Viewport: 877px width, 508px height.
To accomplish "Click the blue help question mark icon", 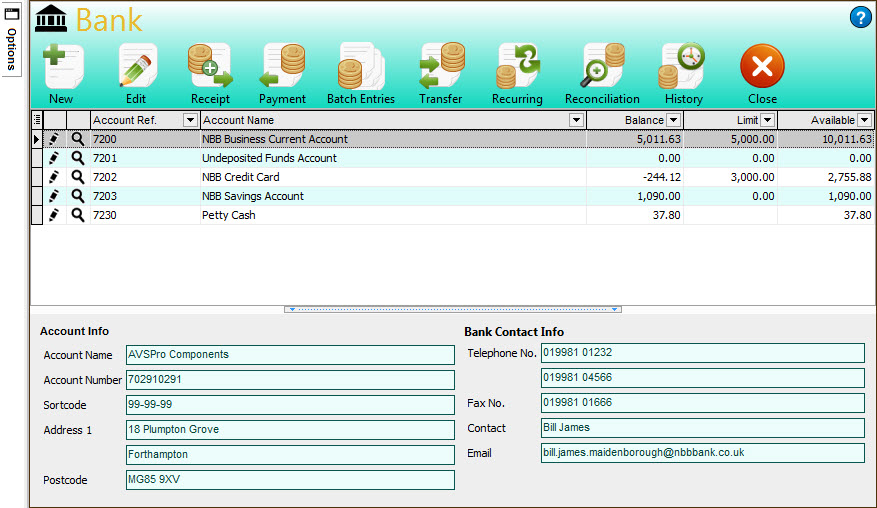I will click(x=860, y=17).
